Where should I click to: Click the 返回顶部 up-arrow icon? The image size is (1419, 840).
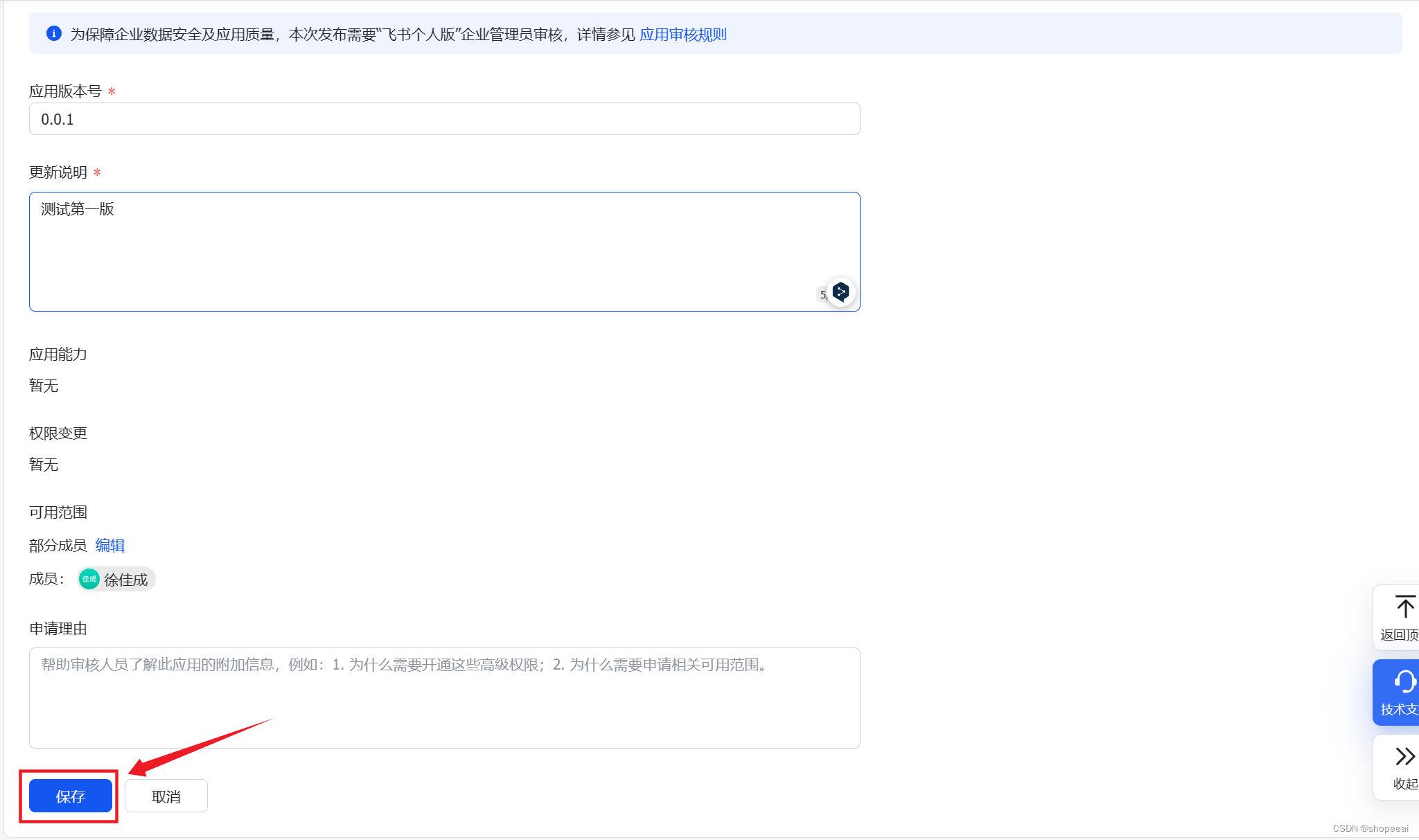point(1404,607)
